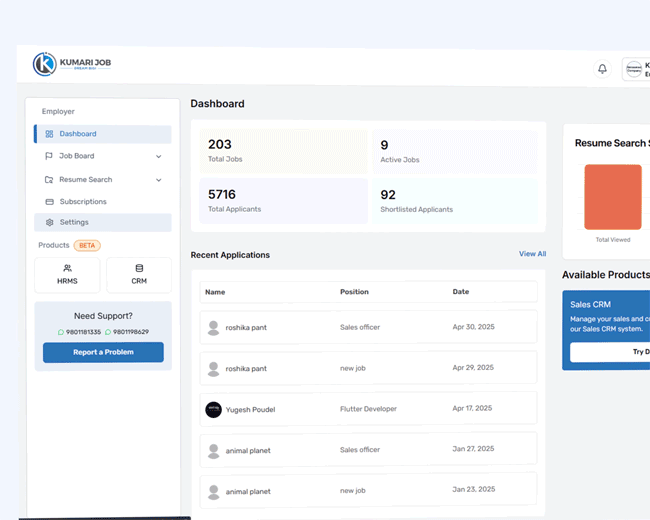The image size is (650, 520).
Task: Click the Kumari Job logo
Action: 72,65
